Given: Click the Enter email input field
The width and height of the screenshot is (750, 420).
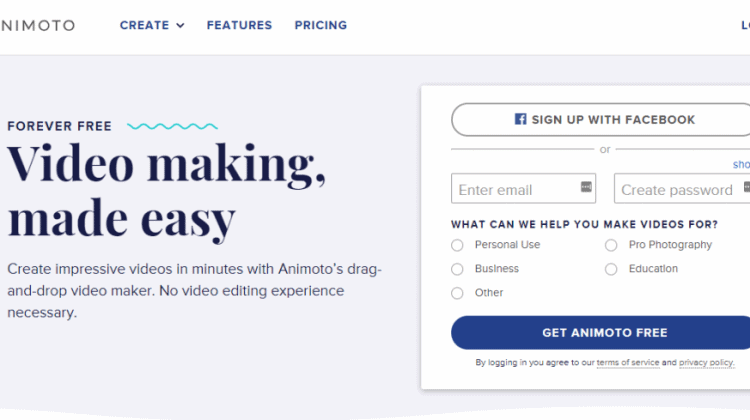Looking at the screenshot, I should [523, 188].
